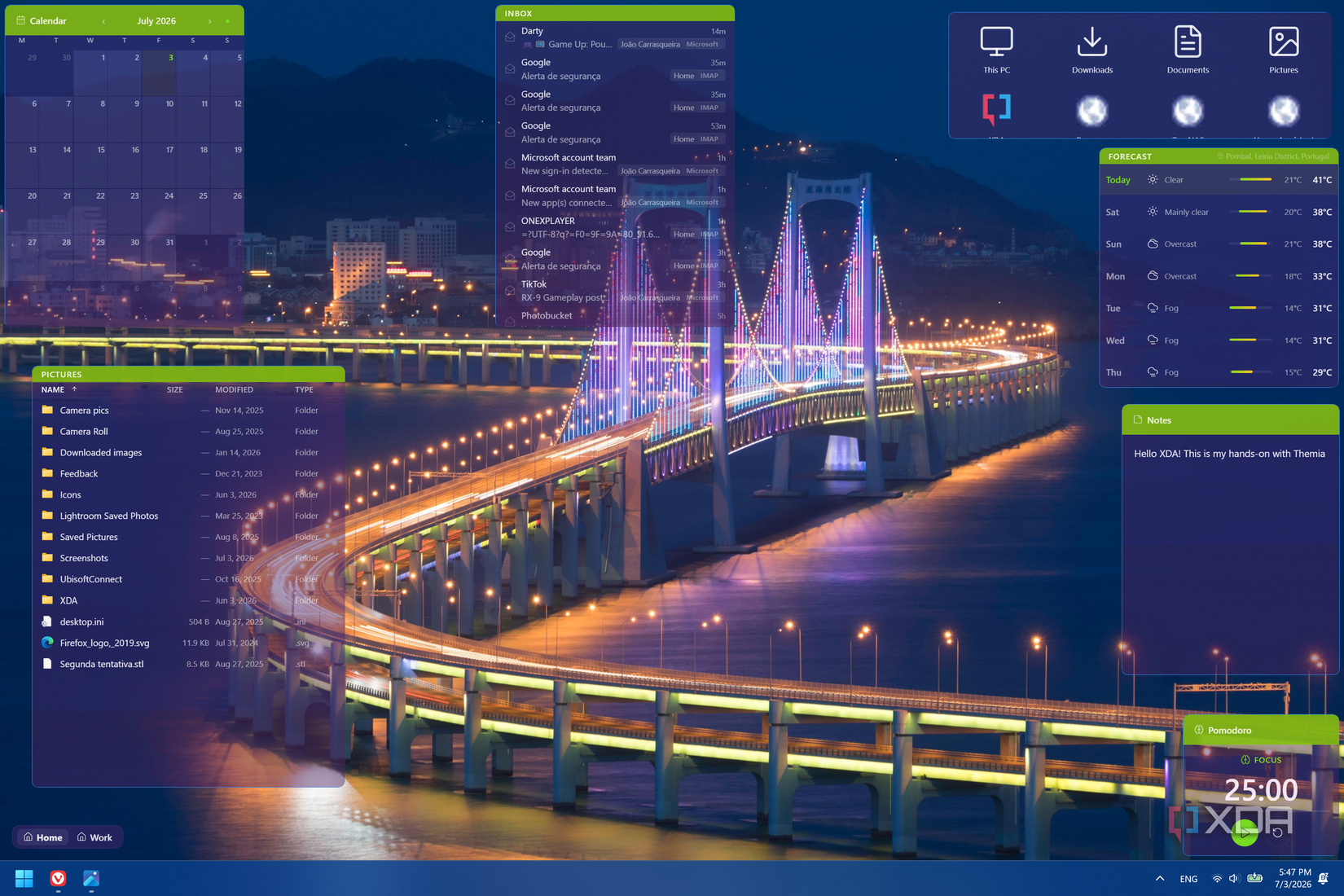The image size is (1344, 896).
Task: Open Darty email Game Up
Action: (x=615, y=37)
